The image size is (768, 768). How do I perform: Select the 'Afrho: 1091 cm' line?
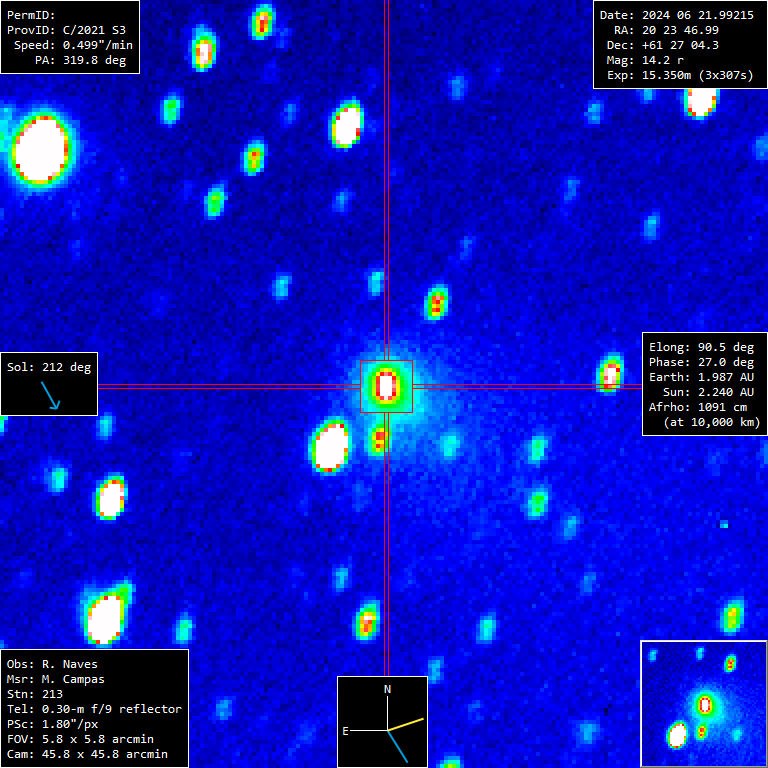point(698,407)
